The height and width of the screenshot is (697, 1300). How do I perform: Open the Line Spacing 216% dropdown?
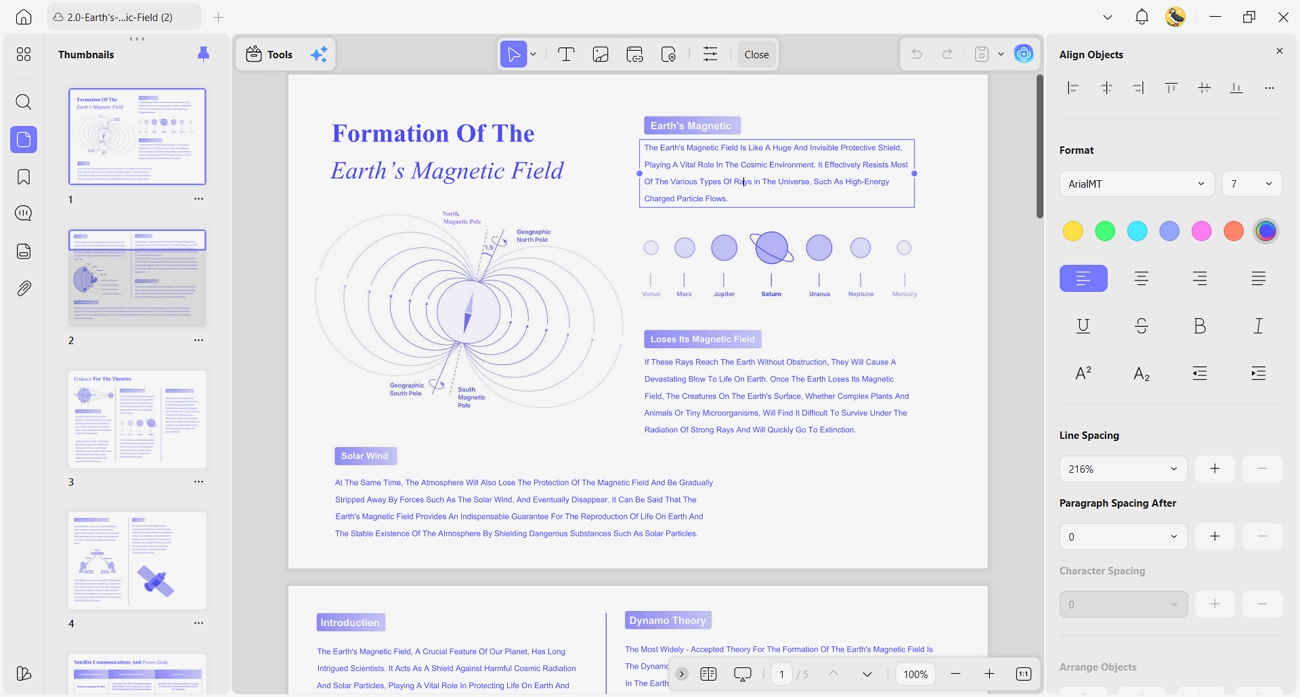pyautogui.click(x=1123, y=469)
